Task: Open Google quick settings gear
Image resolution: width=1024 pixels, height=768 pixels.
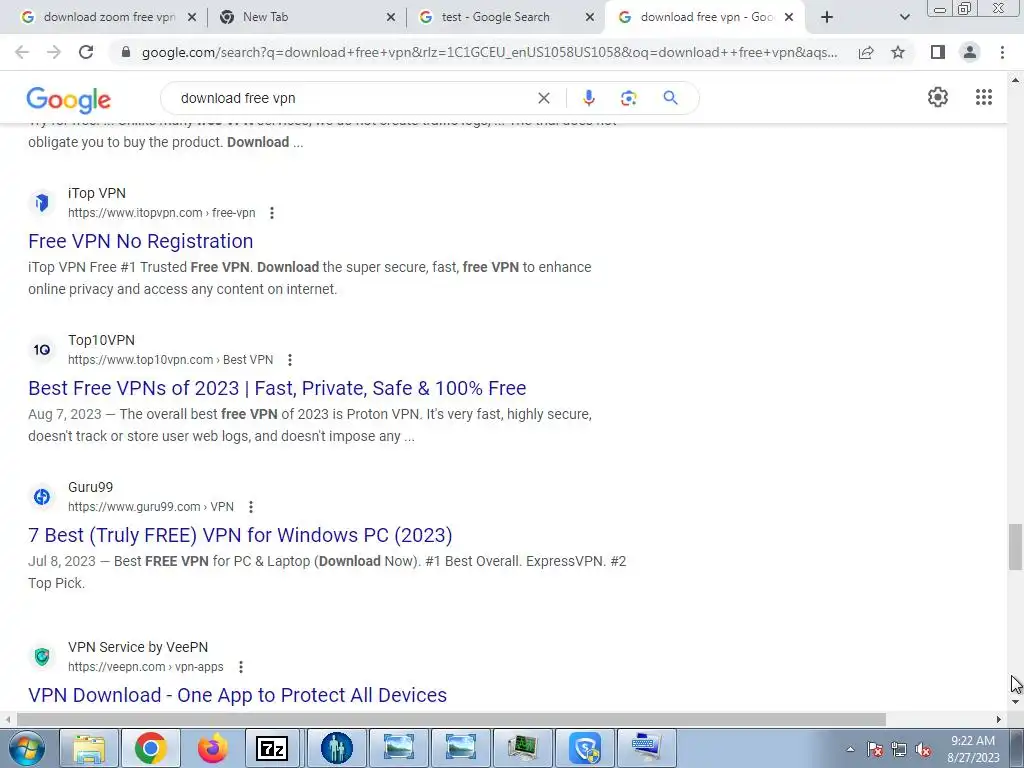Action: pos(938,97)
